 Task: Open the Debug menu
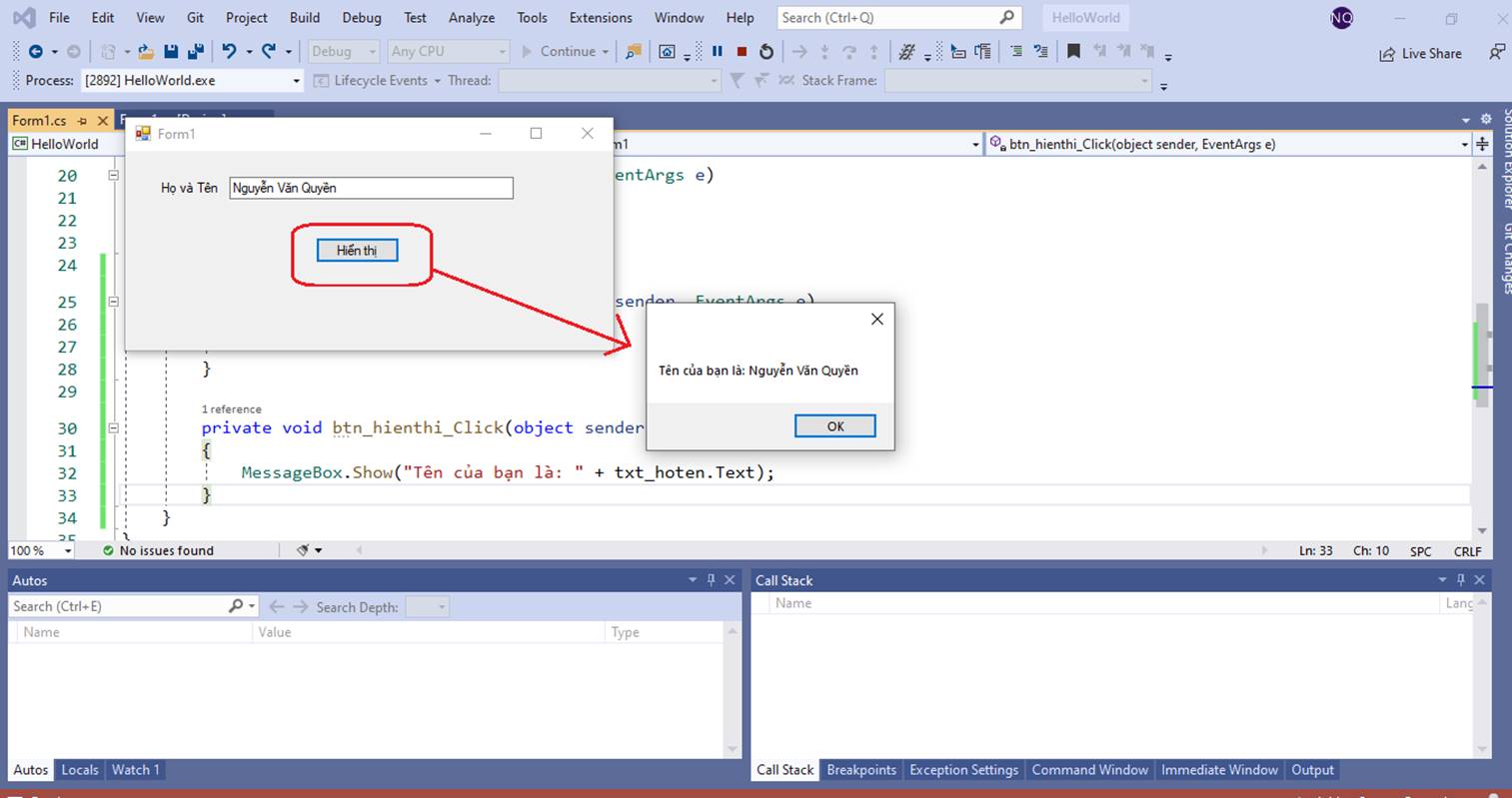pos(362,17)
